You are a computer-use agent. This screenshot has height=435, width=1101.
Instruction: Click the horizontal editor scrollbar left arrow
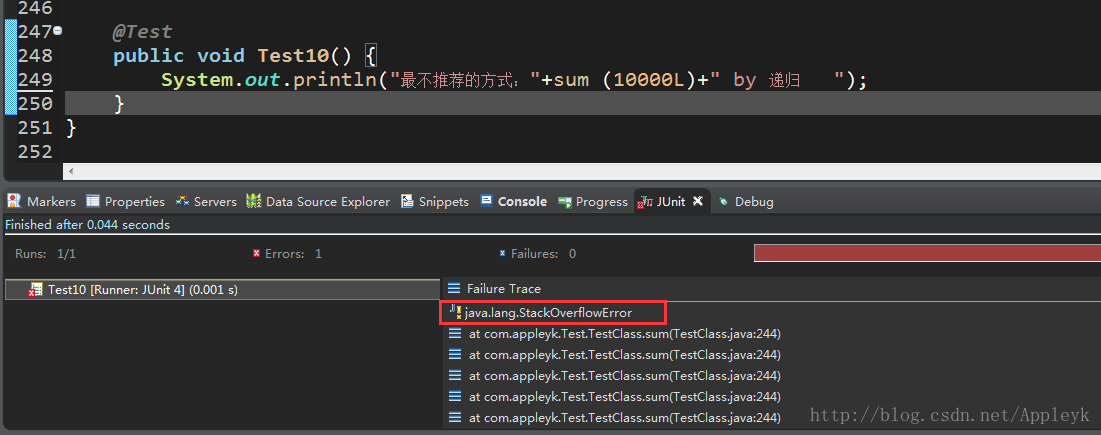coord(69,171)
